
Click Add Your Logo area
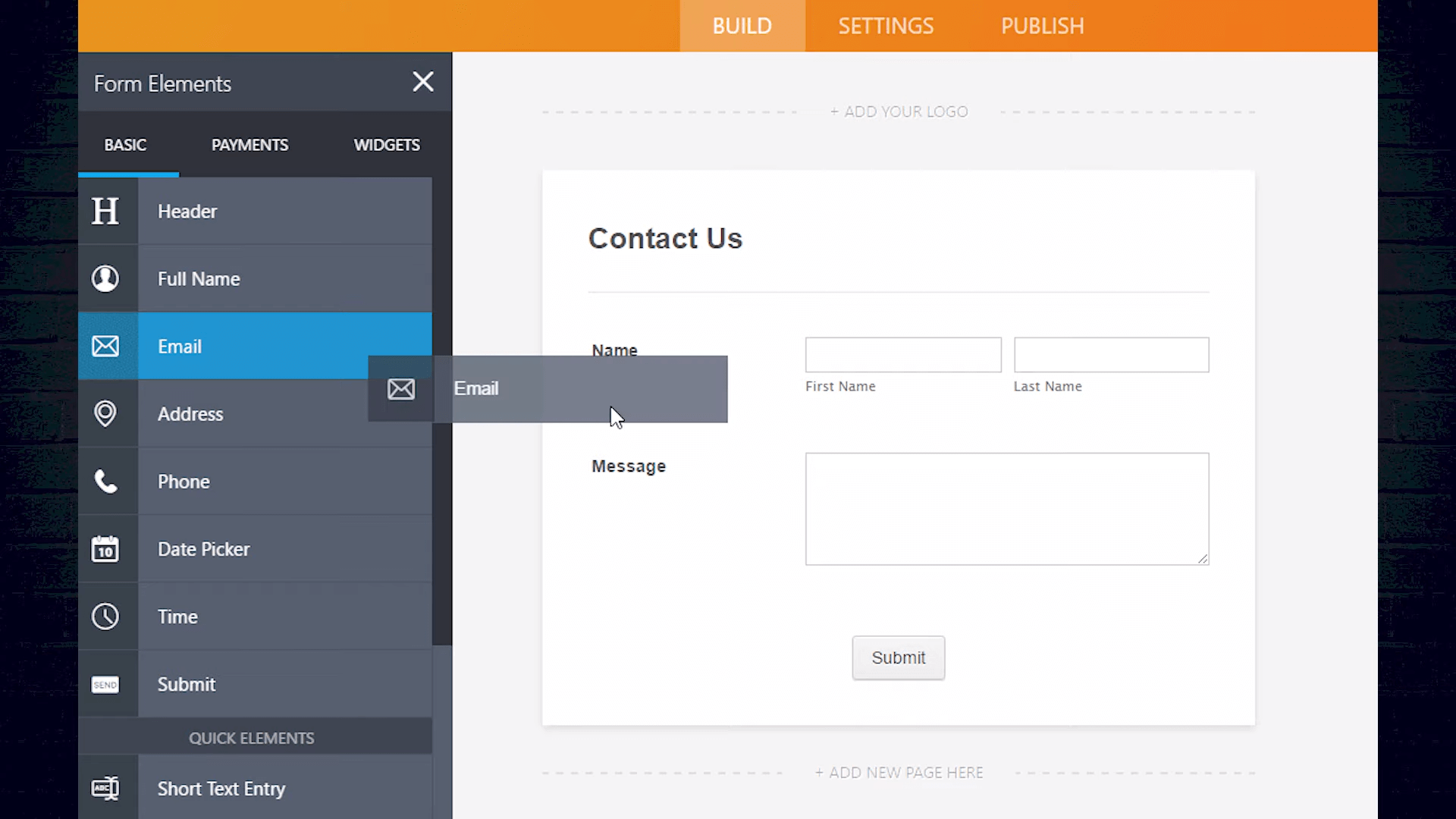click(898, 110)
